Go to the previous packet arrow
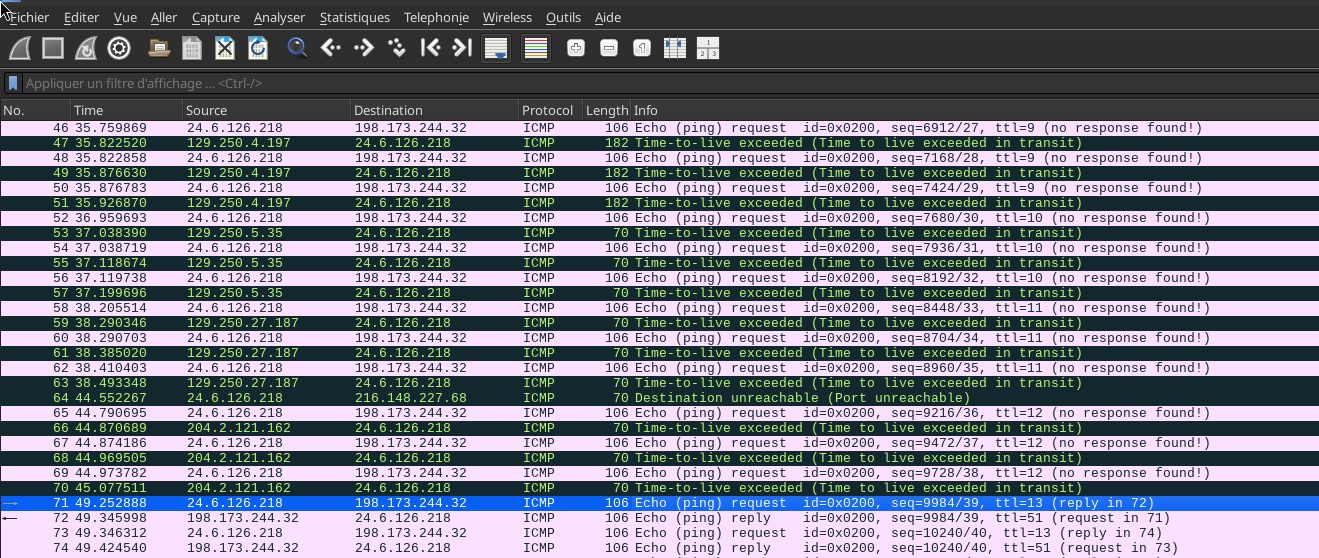This screenshot has height=558, width=1319. [331, 47]
